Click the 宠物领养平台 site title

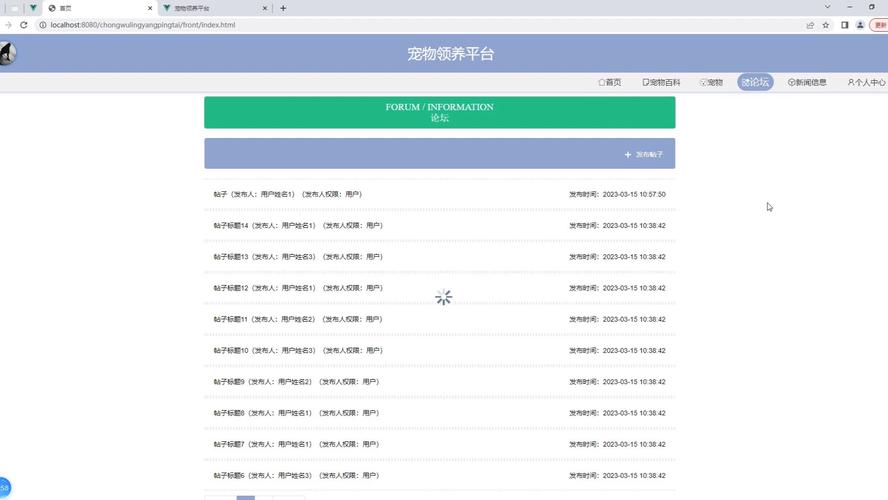pos(451,54)
